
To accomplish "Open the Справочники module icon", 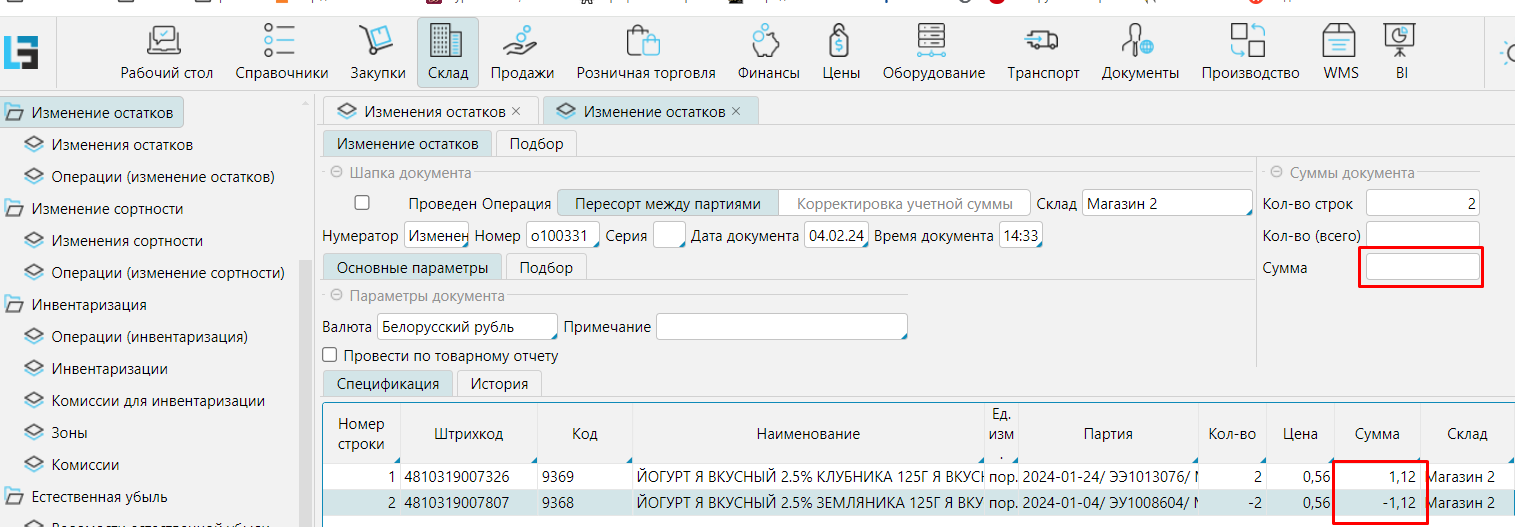I will [281, 42].
